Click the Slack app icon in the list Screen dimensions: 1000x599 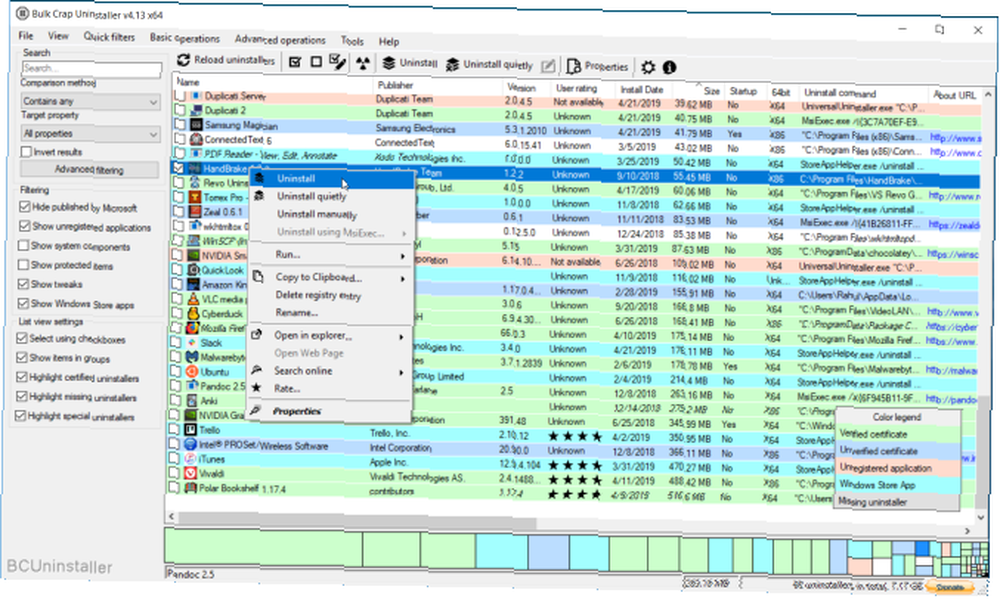(192, 343)
